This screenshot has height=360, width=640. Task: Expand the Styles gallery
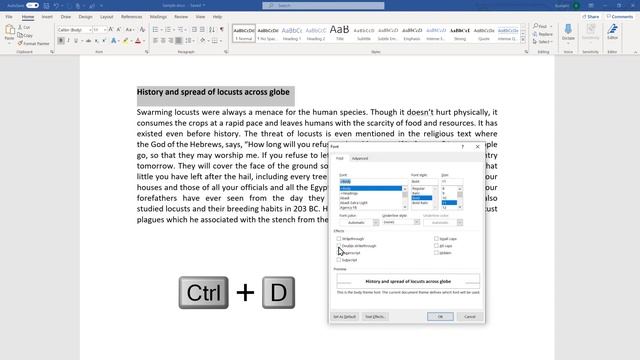click(x=523, y=40)
